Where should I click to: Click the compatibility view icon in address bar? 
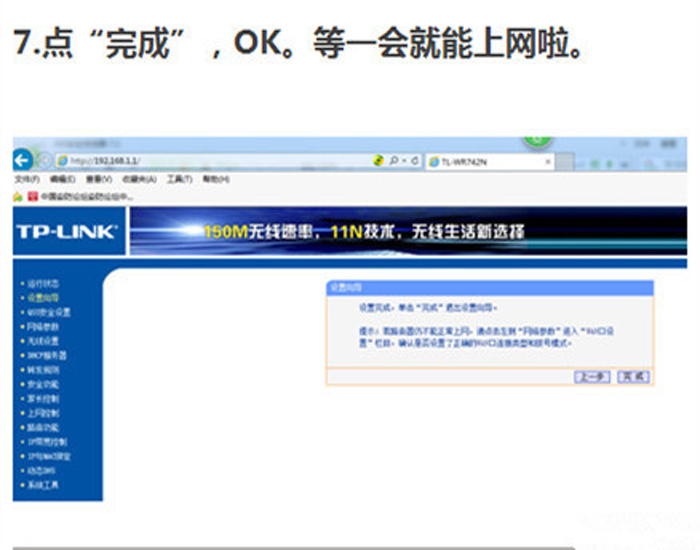click(x=378, y=160)
